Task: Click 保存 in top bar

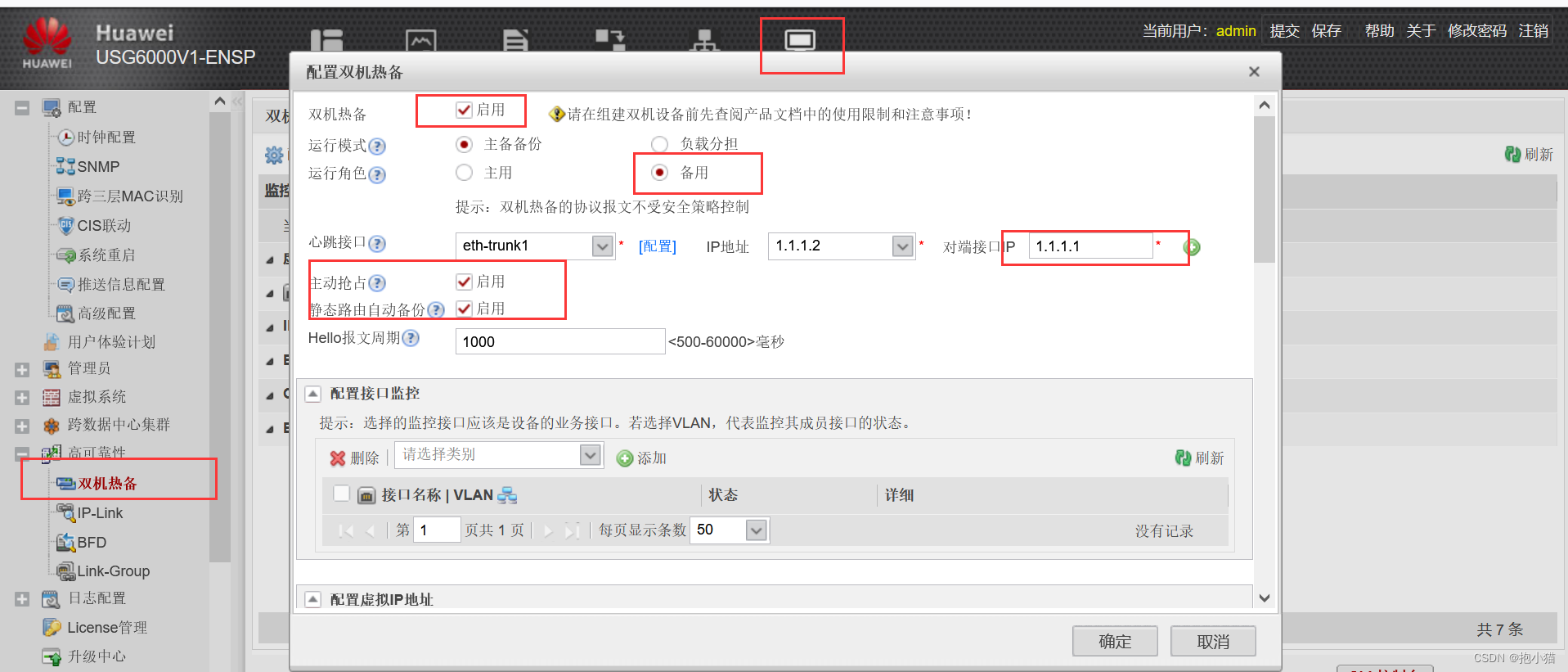Action: coord(1326,31)
